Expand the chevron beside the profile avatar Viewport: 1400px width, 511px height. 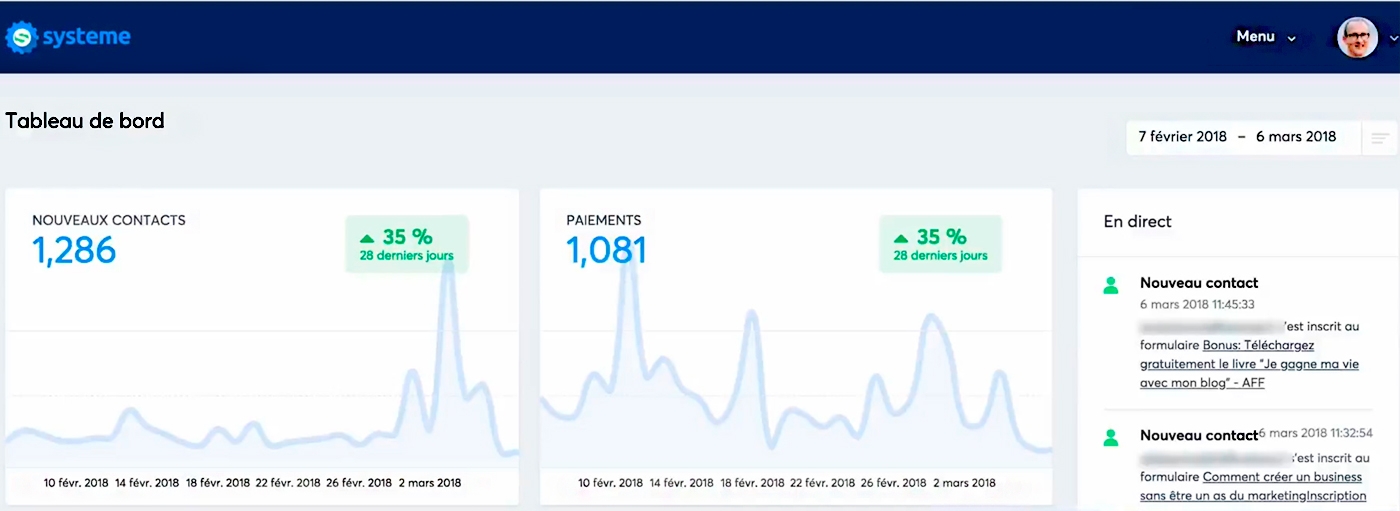[1393, 39]
